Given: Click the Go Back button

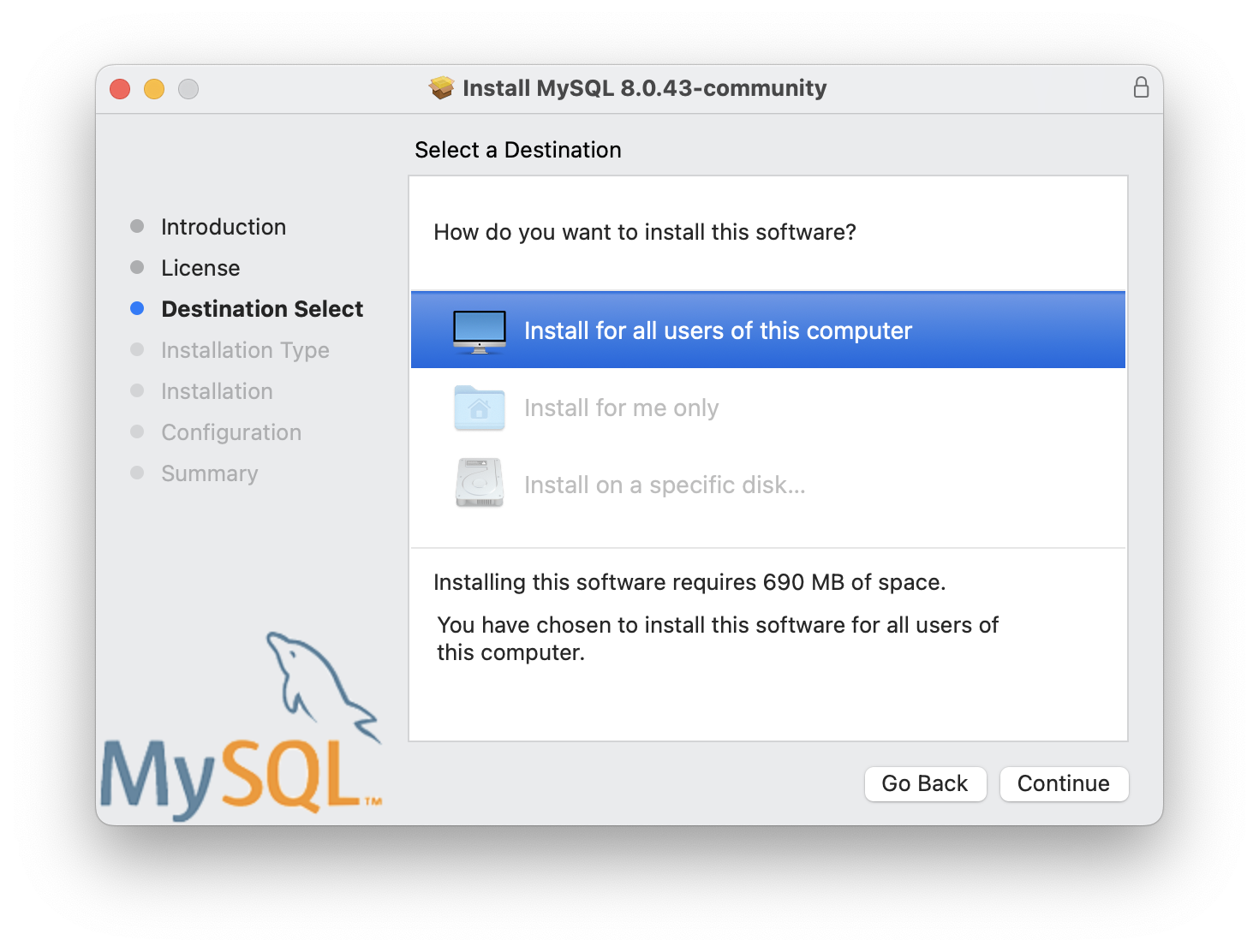Looking at the screenshot, I should [x=925, y=783].
